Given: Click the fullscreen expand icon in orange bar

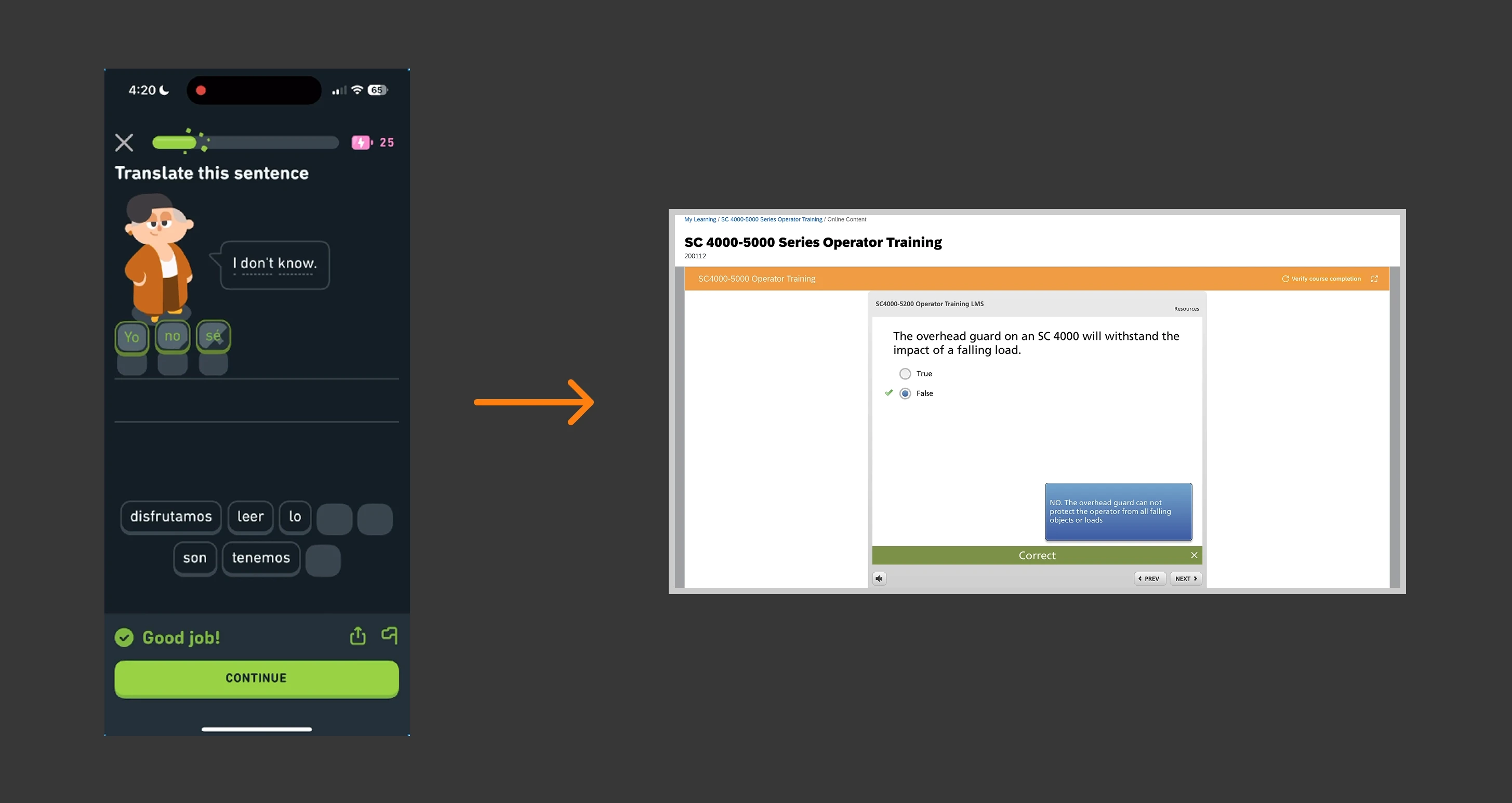Looking at the screenshot, I should click(1374, 279).
